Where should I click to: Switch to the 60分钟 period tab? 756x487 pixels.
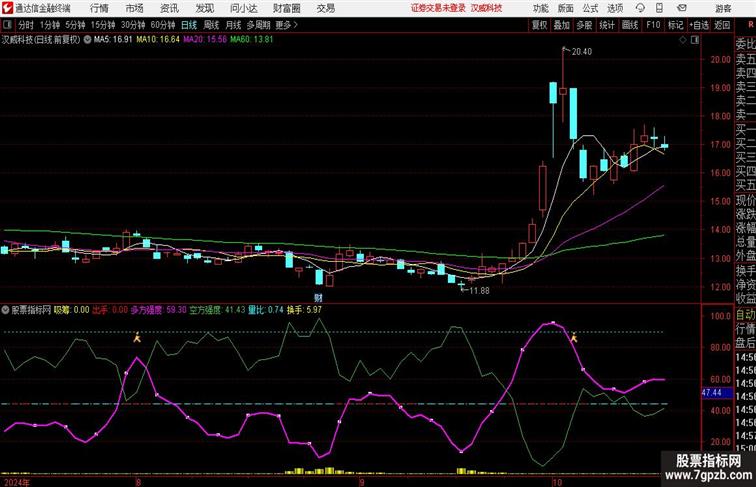point(162,25)
